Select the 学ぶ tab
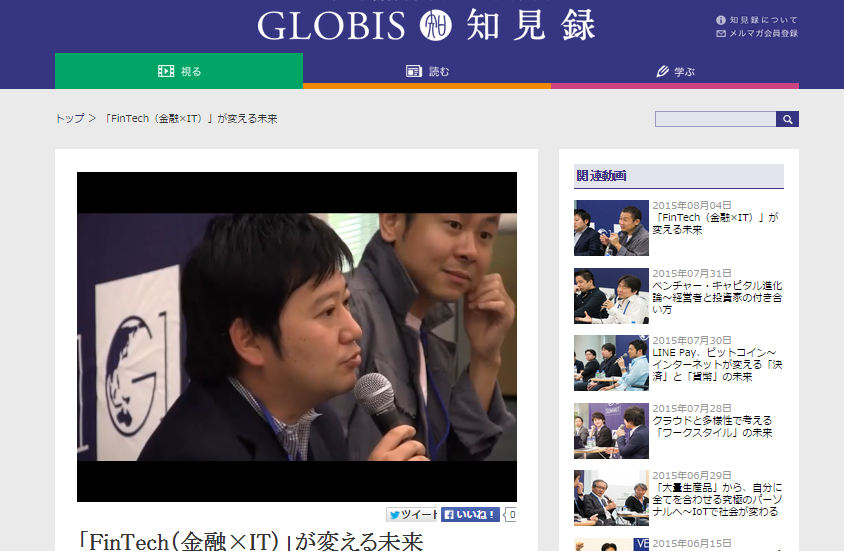This screenshot has width=844, height=551. [675, 71]
